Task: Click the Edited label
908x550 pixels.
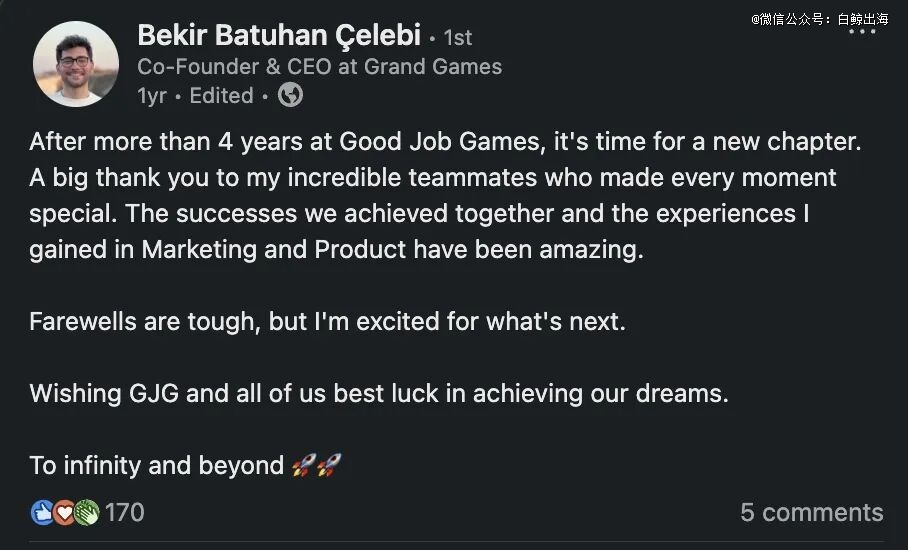Action: point(221,96)
